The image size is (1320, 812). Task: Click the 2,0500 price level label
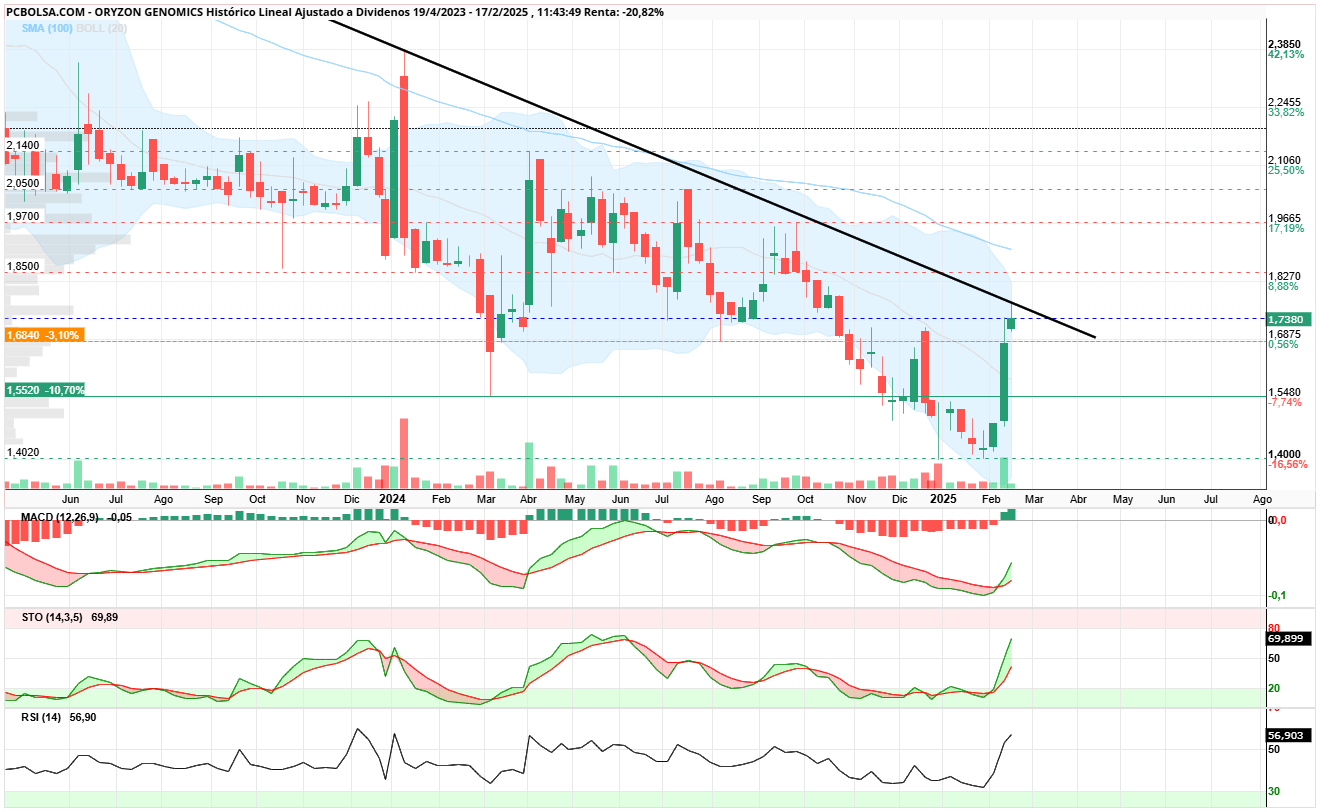pos(23,183)
